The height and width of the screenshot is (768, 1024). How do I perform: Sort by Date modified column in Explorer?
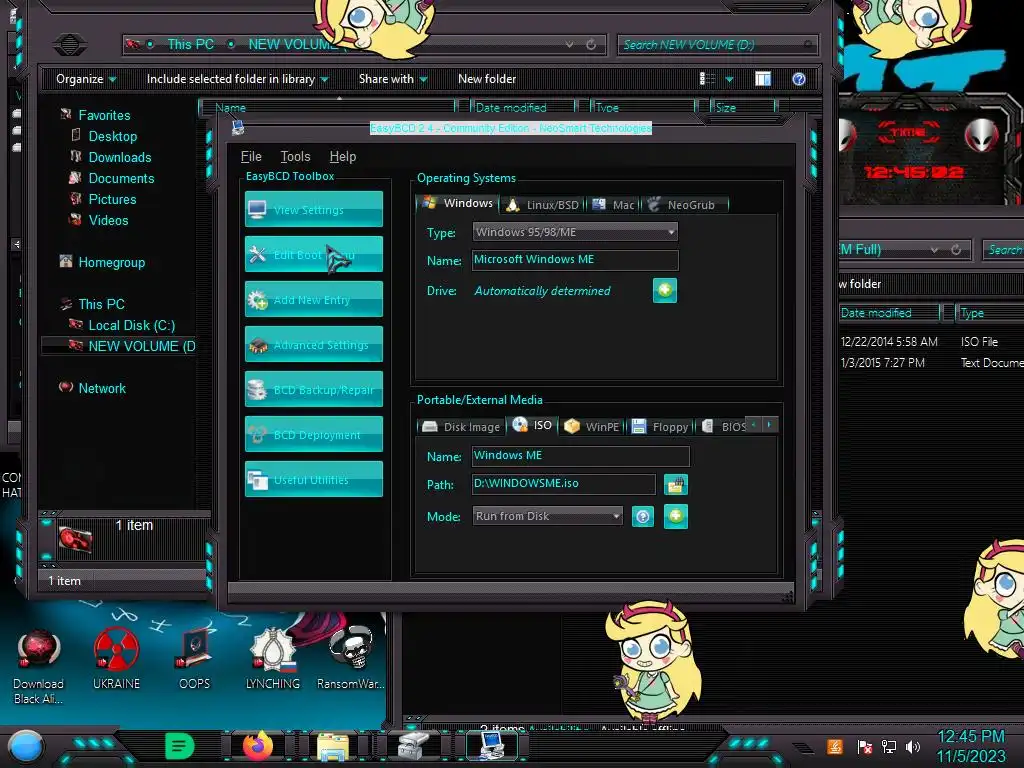click(511, 108)
